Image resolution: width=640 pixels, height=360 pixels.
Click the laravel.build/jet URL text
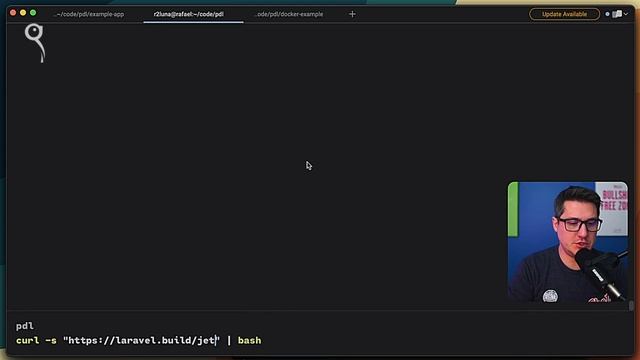click(x=142, y=340)
